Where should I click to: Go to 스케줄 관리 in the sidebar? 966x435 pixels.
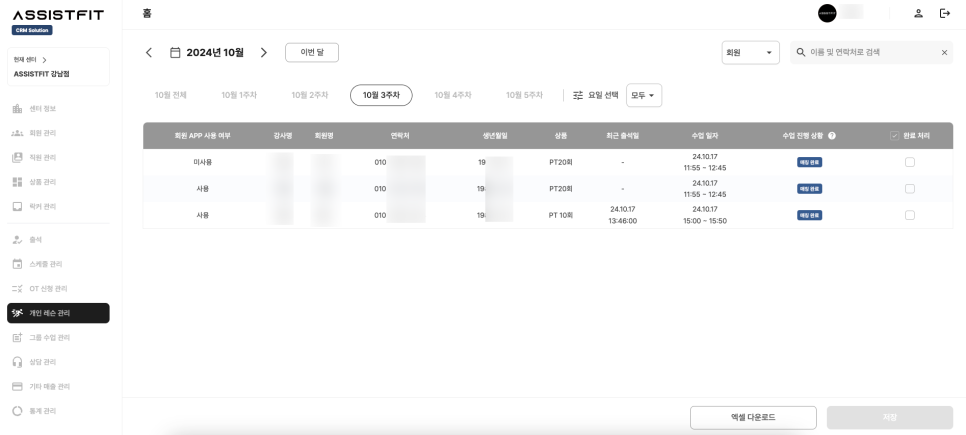coord(45,264)
